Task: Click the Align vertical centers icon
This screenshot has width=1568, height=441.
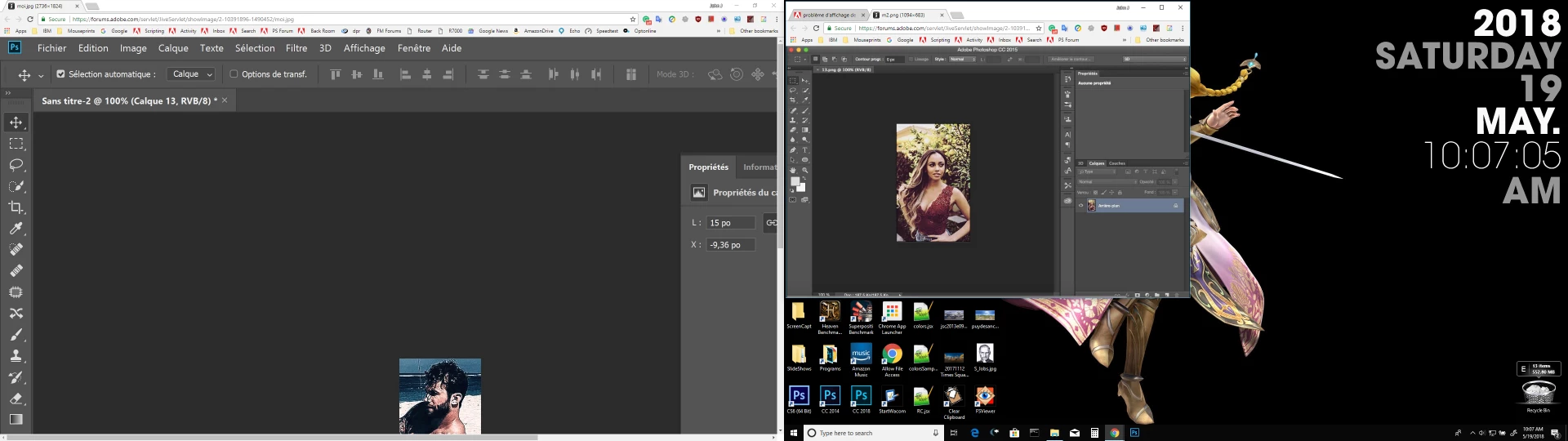Action: [x=356, y=74]
